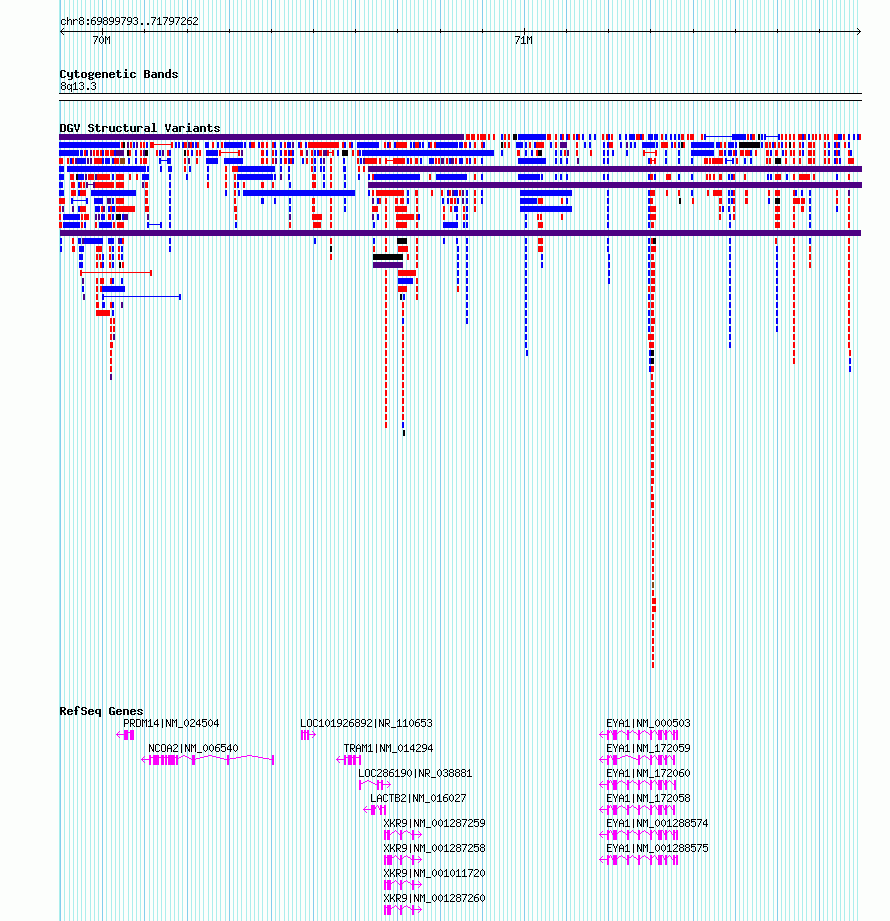Viewport: 890px width, 921px height.
Task: Click the 70M ruler label
Action: click(102, 40)
